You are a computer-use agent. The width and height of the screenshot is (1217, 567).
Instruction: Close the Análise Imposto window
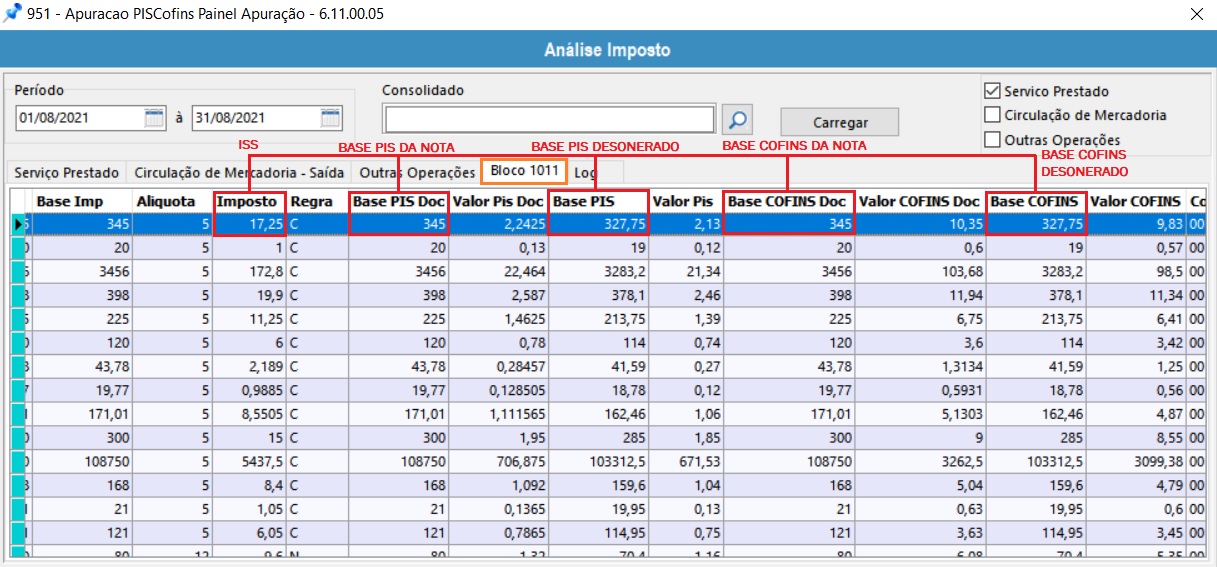tap(1196, 14)
